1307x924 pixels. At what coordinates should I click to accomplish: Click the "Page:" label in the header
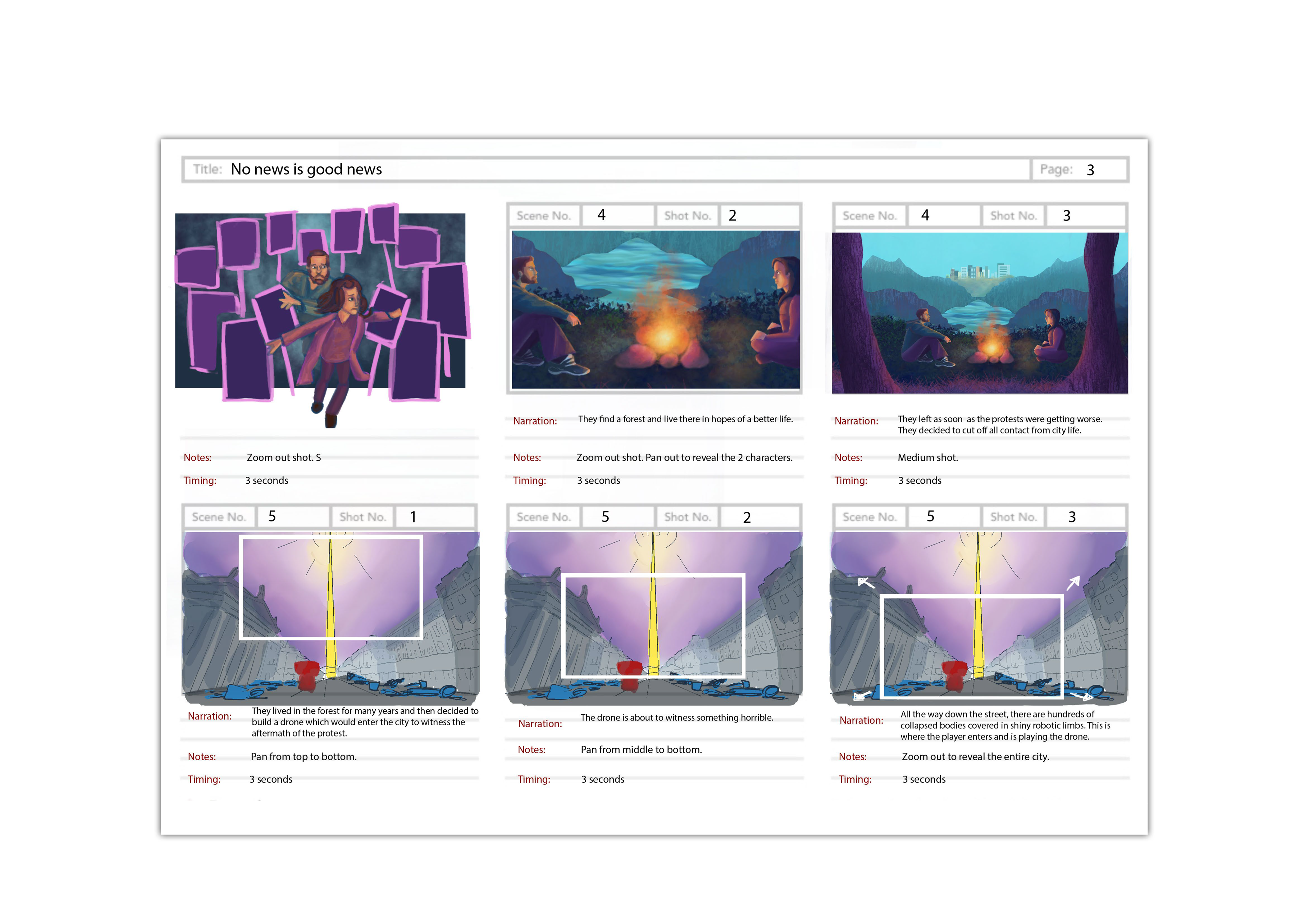click(1056, 169)
